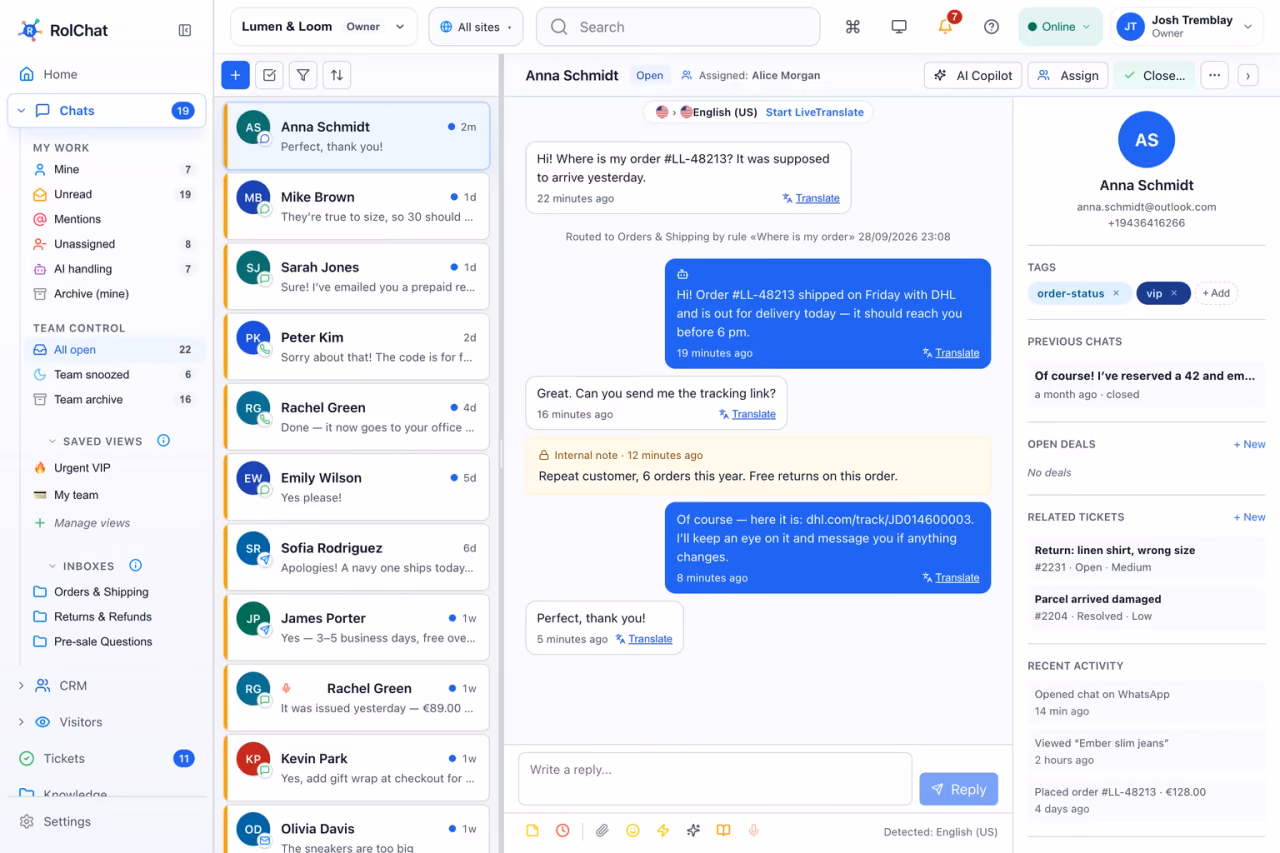Open the Lumen & Loom workspace dropdown

point(324,27)
